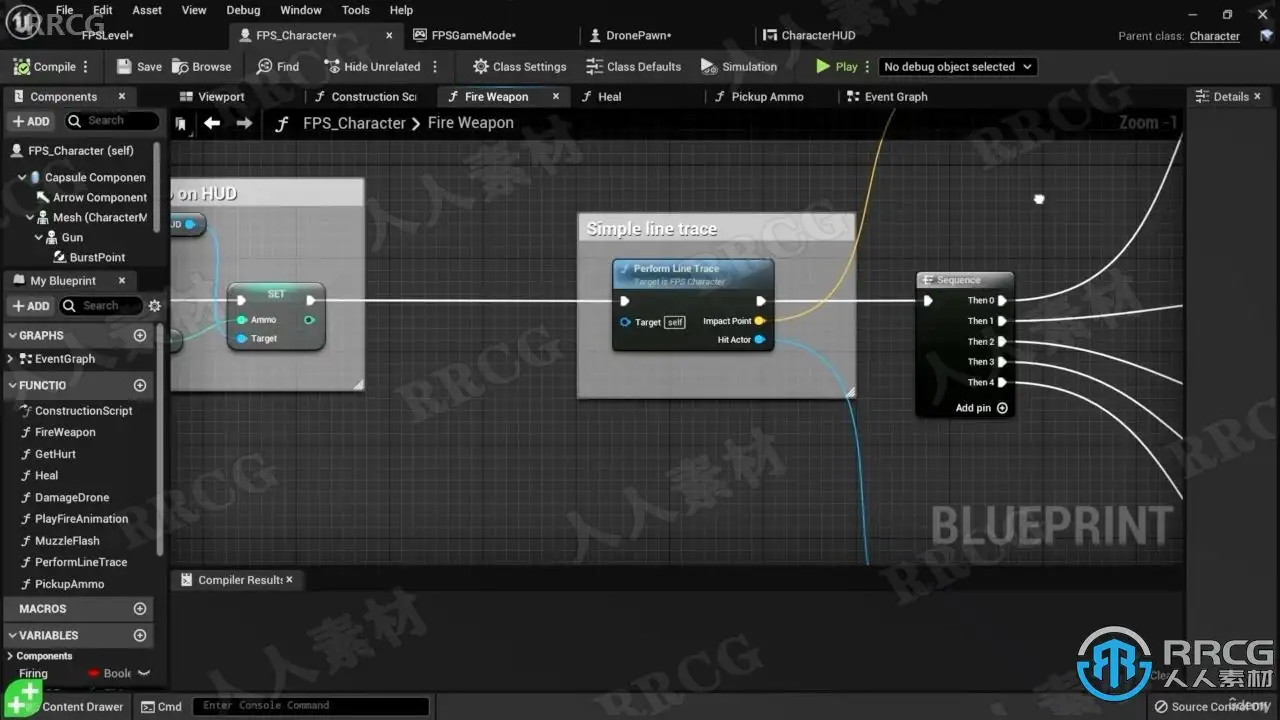
Task: Open Class Defaults
Action: click(x=633, y=67)
